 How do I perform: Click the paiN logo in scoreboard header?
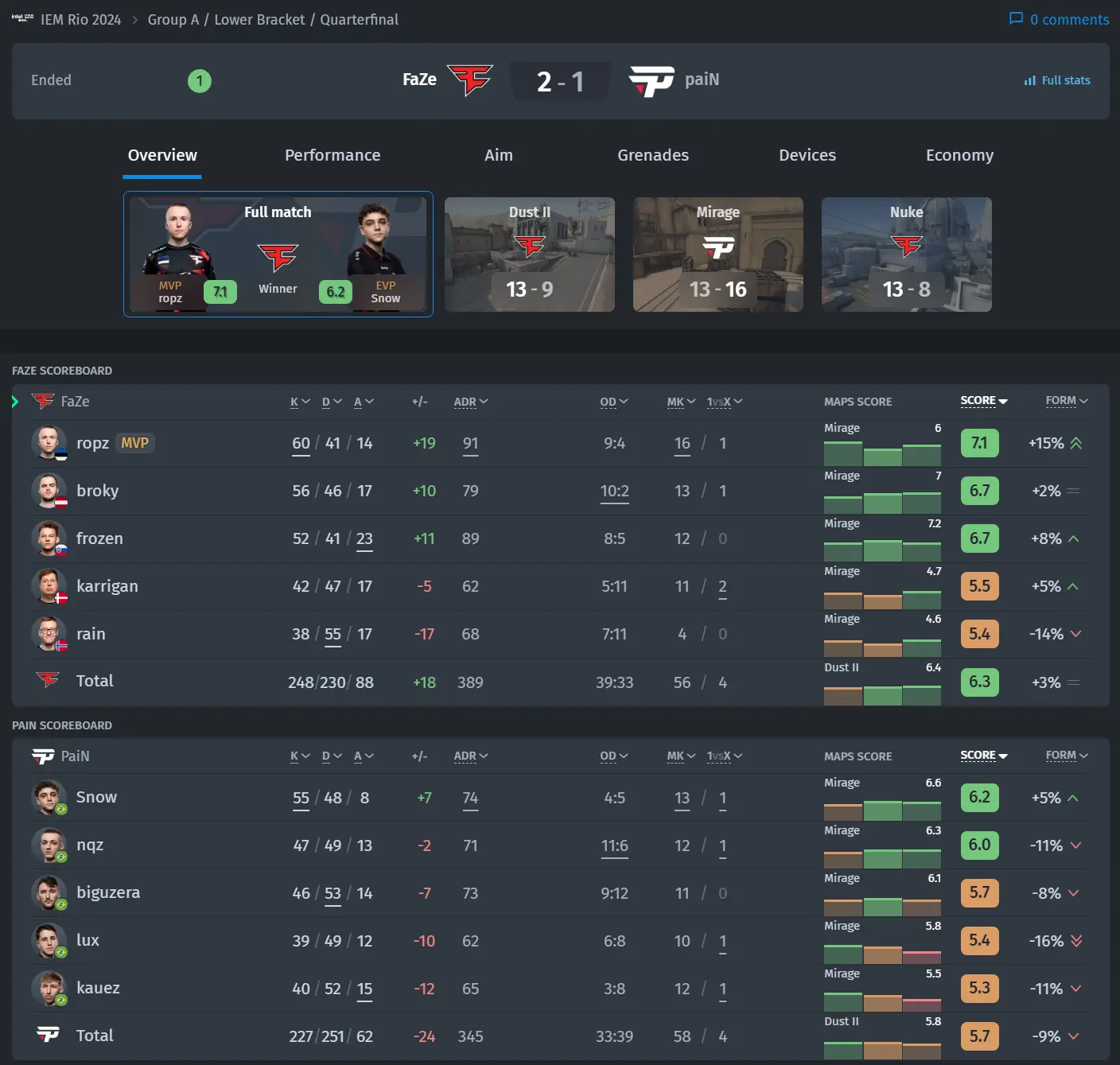pos(43,756)
